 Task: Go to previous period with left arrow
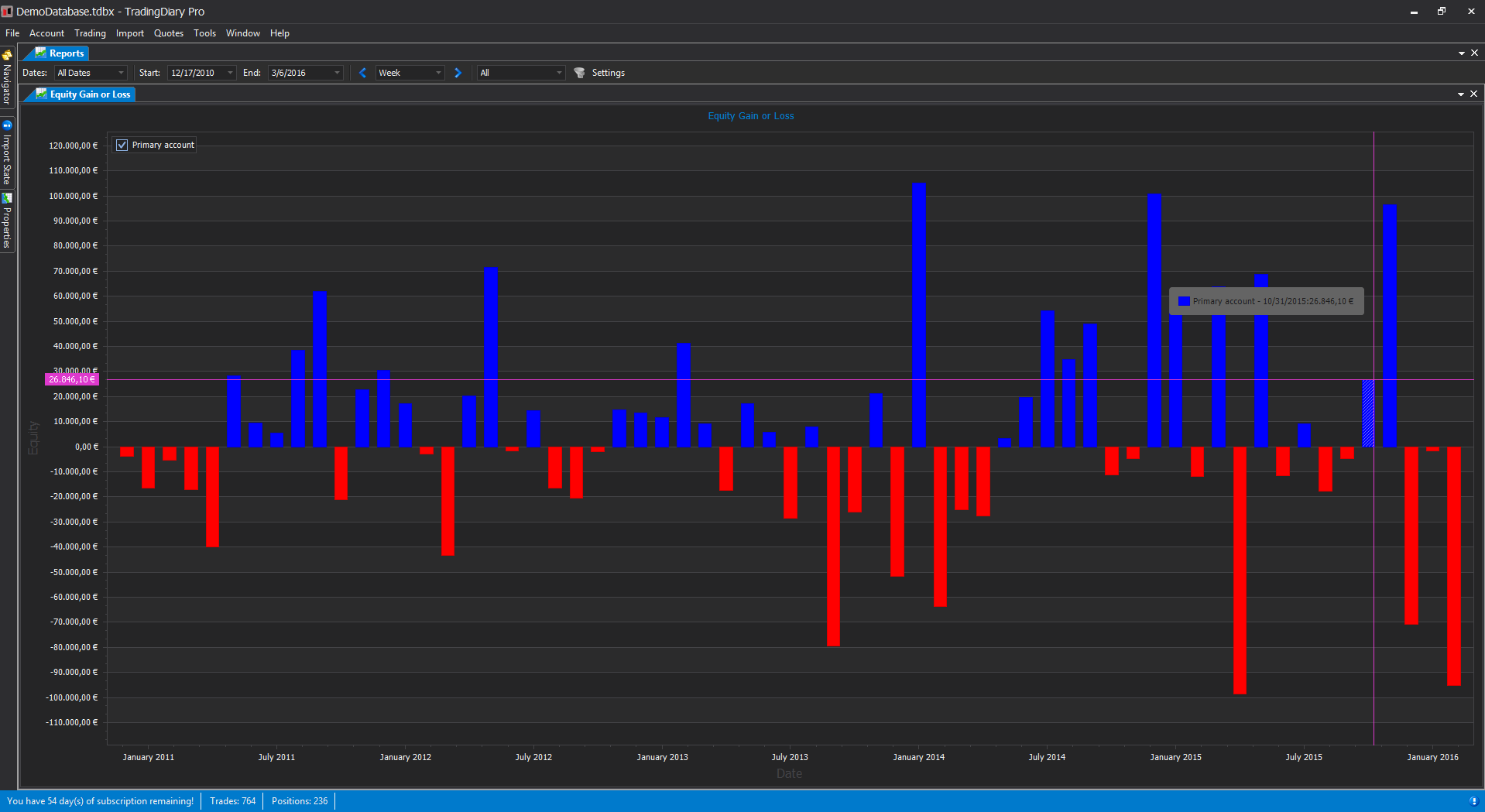362,73
